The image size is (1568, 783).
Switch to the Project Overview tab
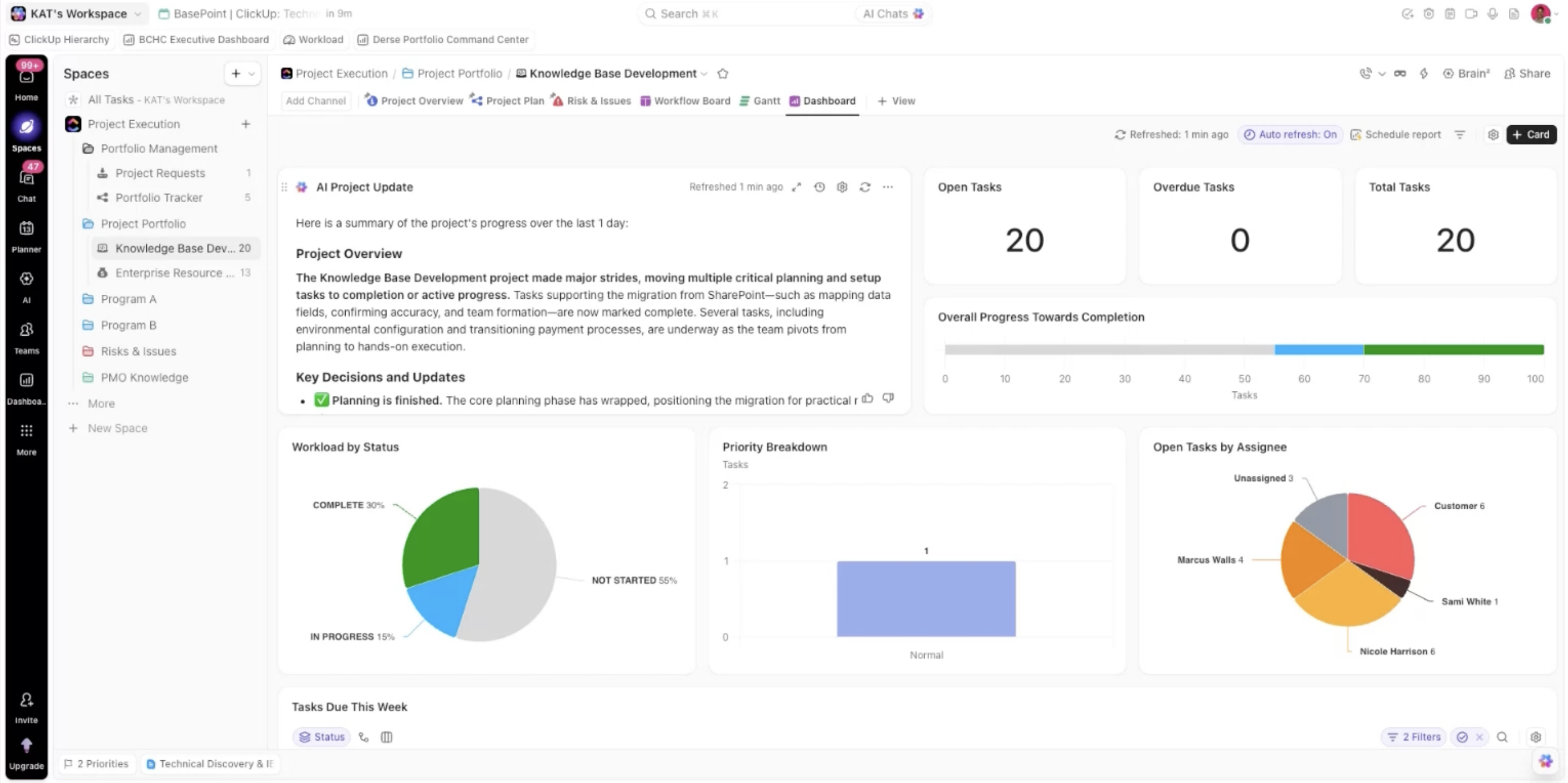pyautogui.click(x=414, y=101)
